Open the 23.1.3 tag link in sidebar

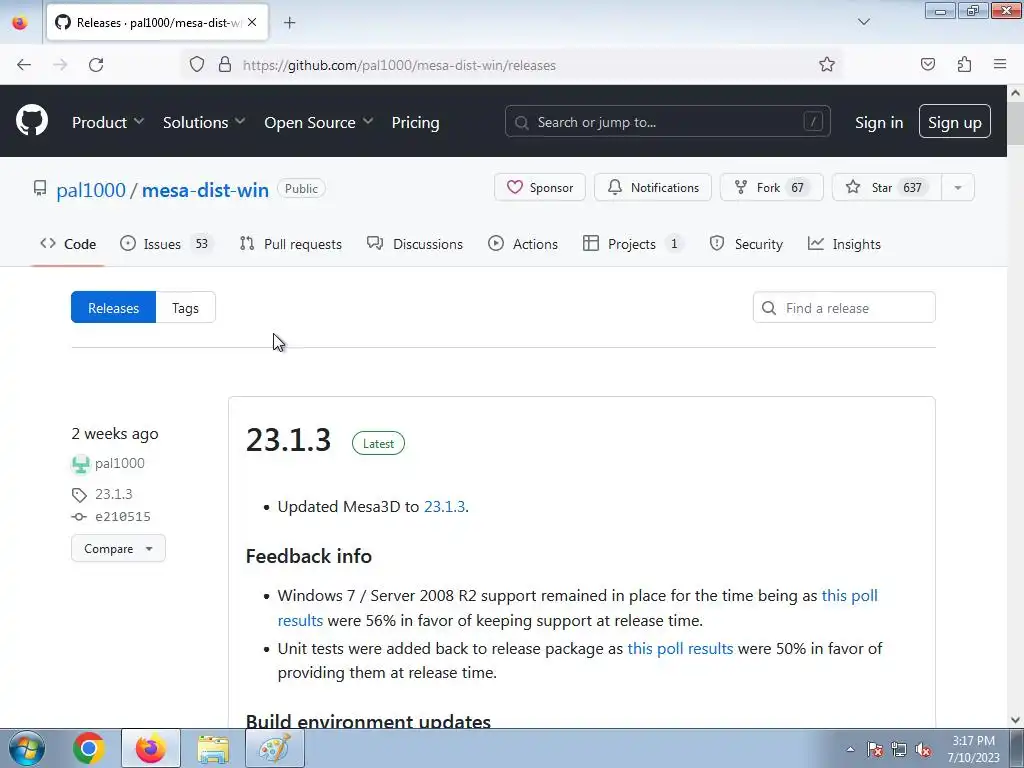[114, 494]
